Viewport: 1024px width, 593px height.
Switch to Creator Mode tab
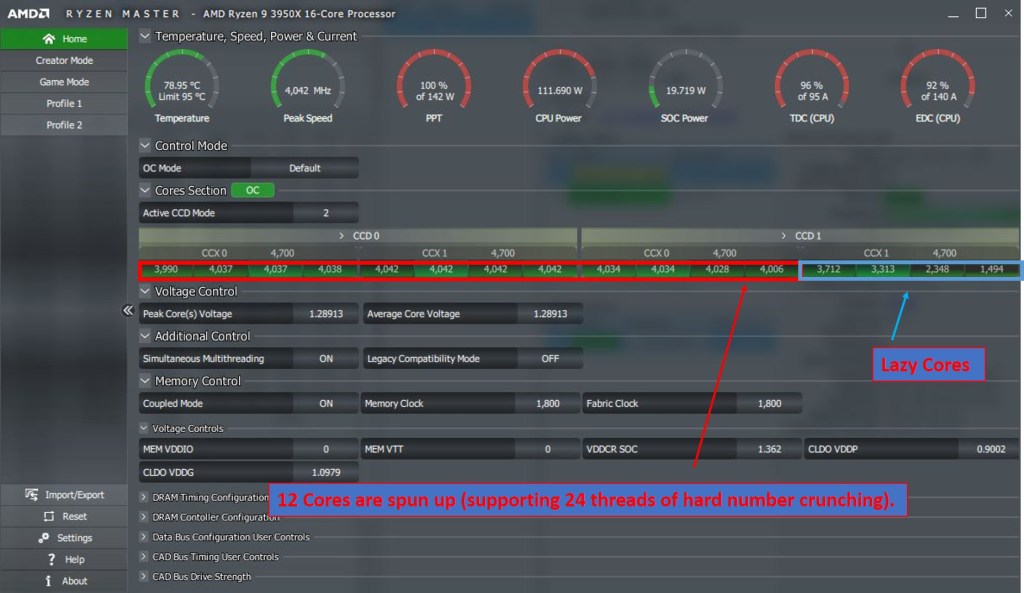pos(64,60)
